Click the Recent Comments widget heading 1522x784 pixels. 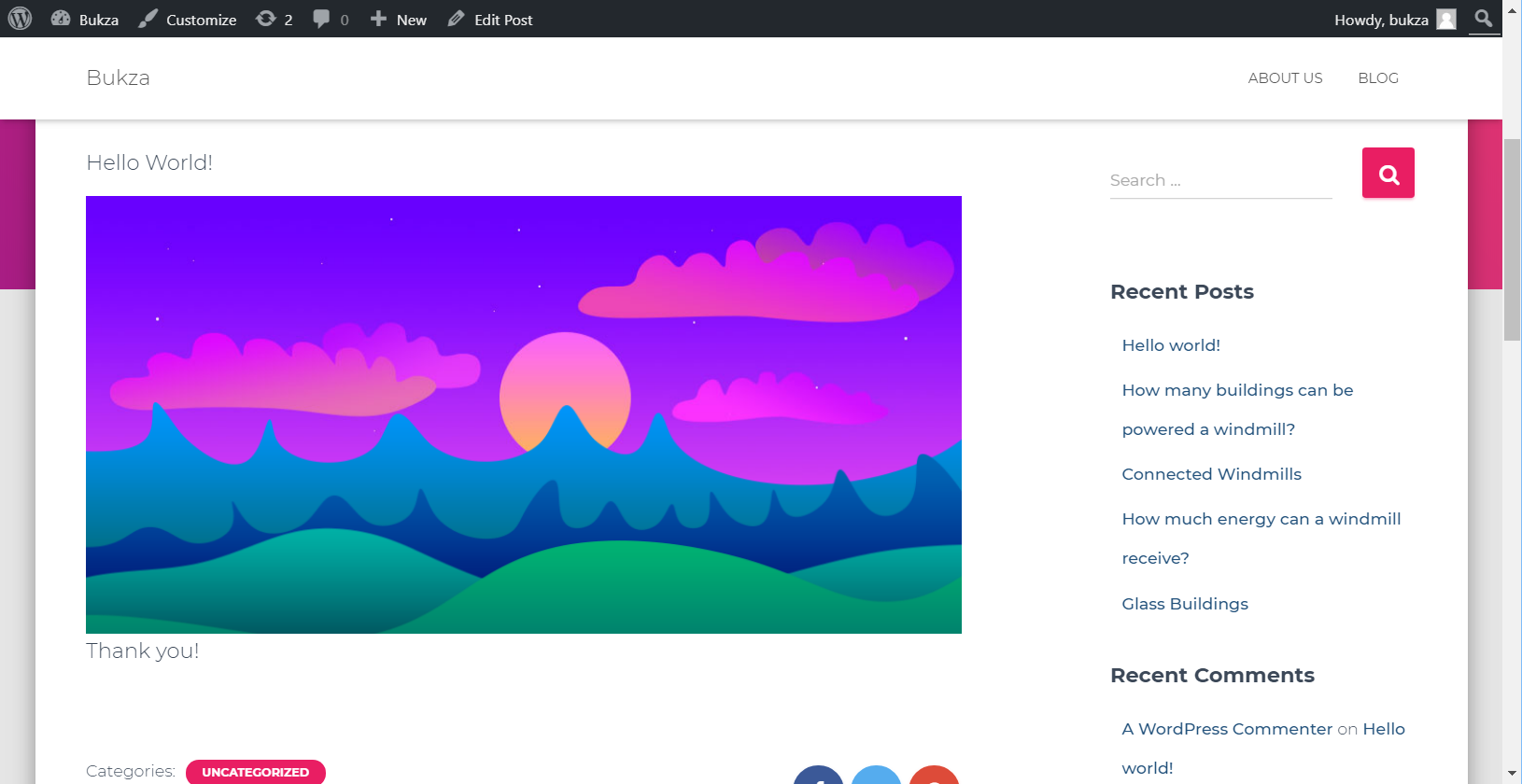click(x=1212, y=676)
